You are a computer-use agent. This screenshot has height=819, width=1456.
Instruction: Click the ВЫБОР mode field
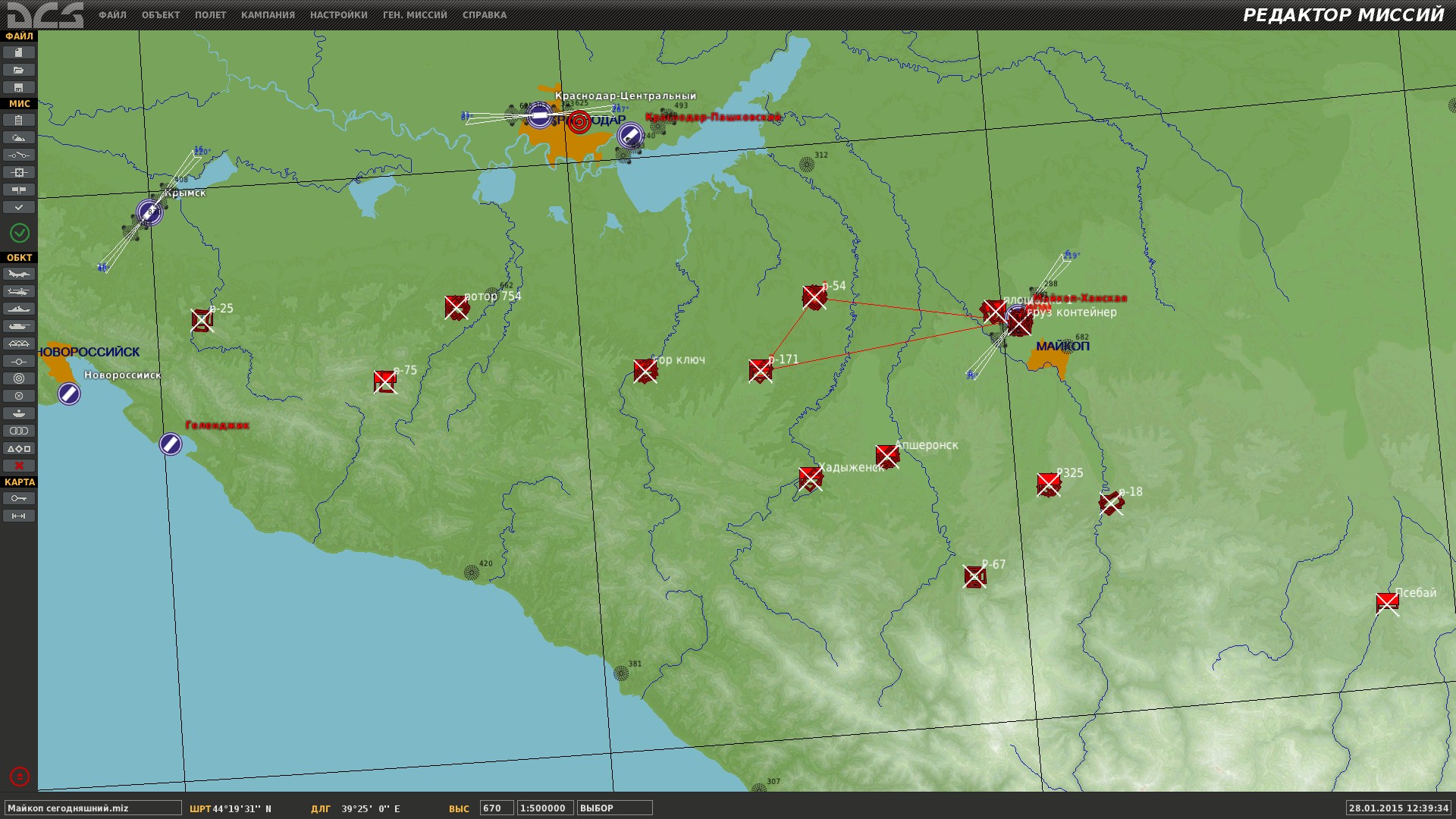[x=614, y=808]
